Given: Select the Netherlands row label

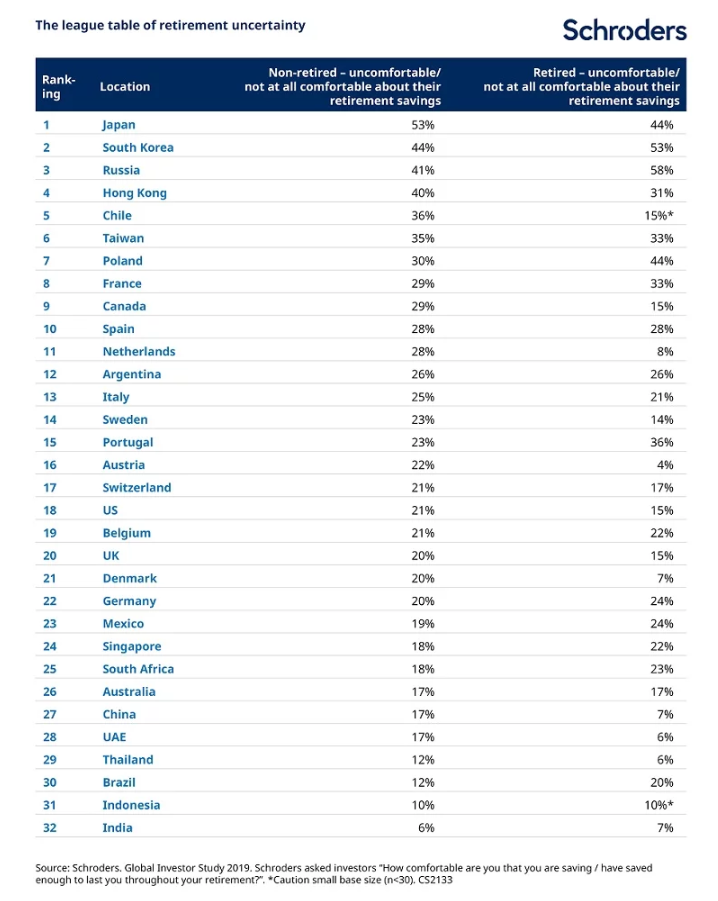Looking at the screenshot, I should [139, 352].
